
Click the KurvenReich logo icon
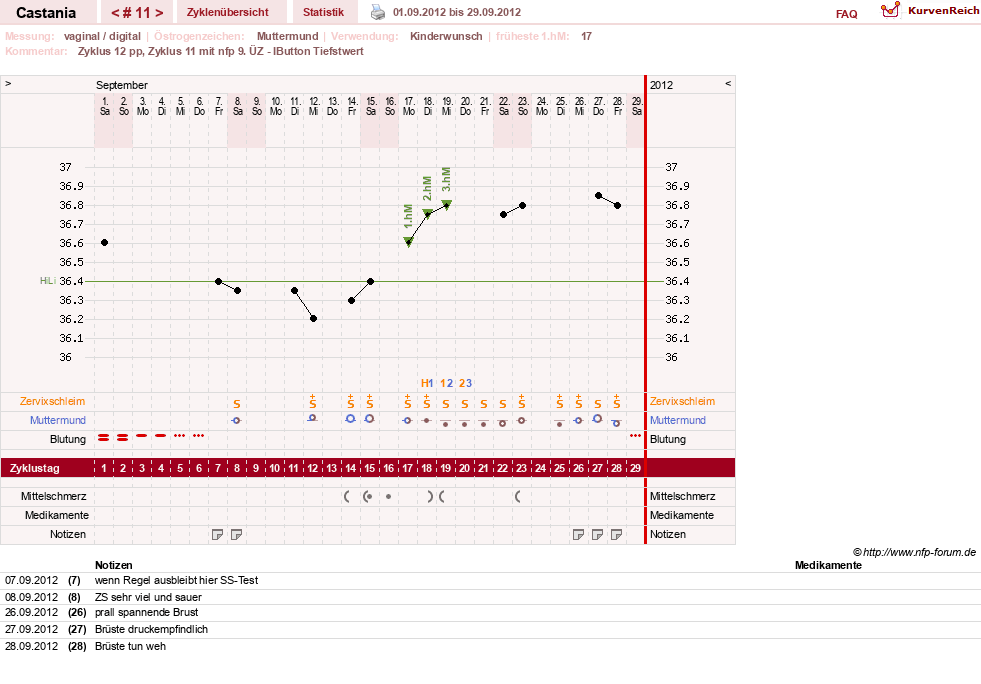(x=890, y=10)
